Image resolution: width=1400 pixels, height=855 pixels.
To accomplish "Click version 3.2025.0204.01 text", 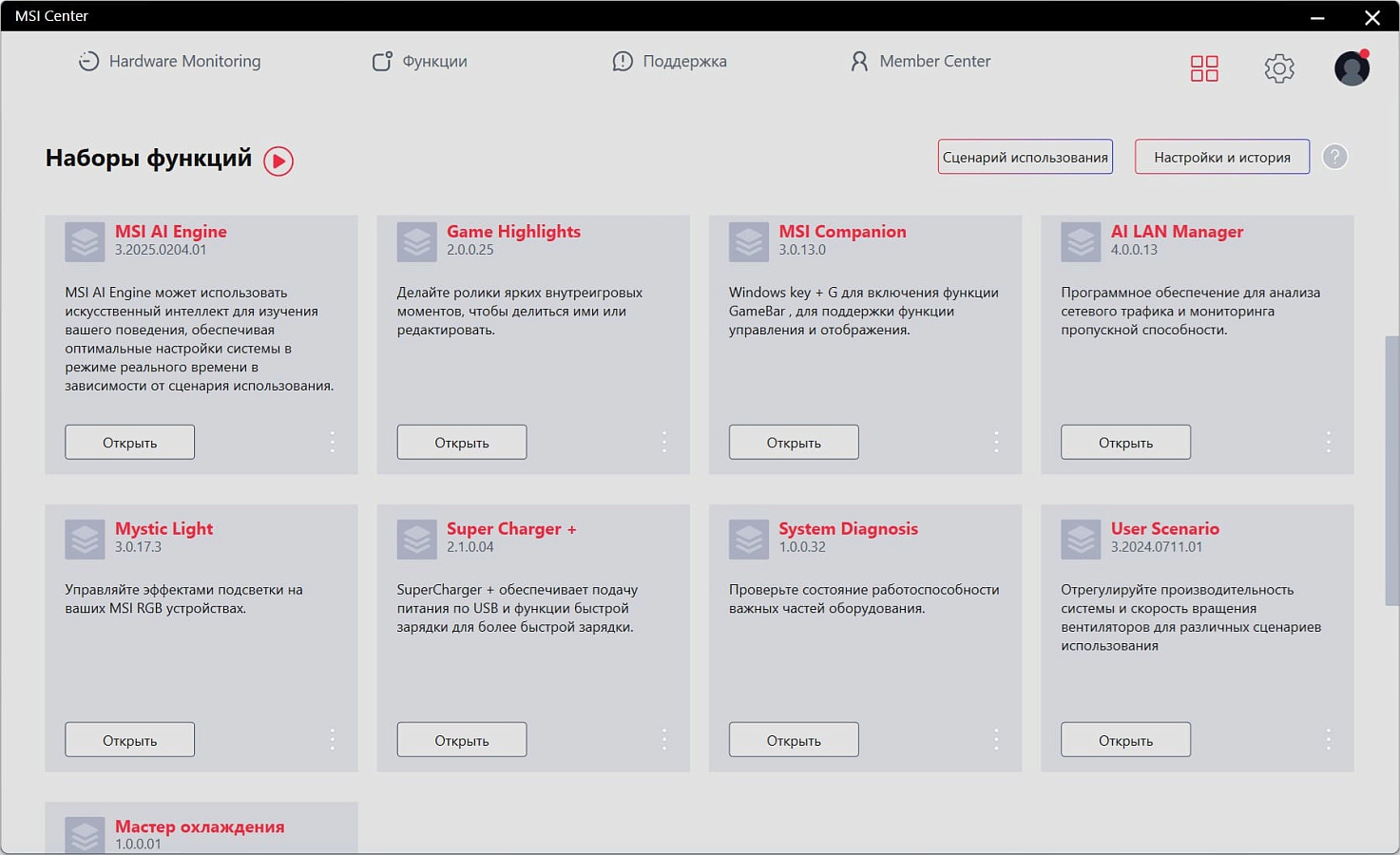I will pos(161,250).
